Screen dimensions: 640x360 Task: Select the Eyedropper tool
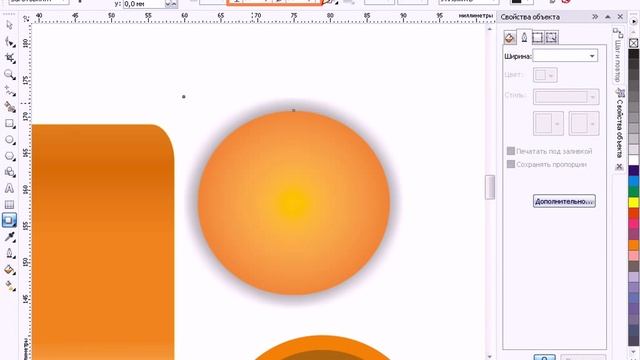(10, 237)
